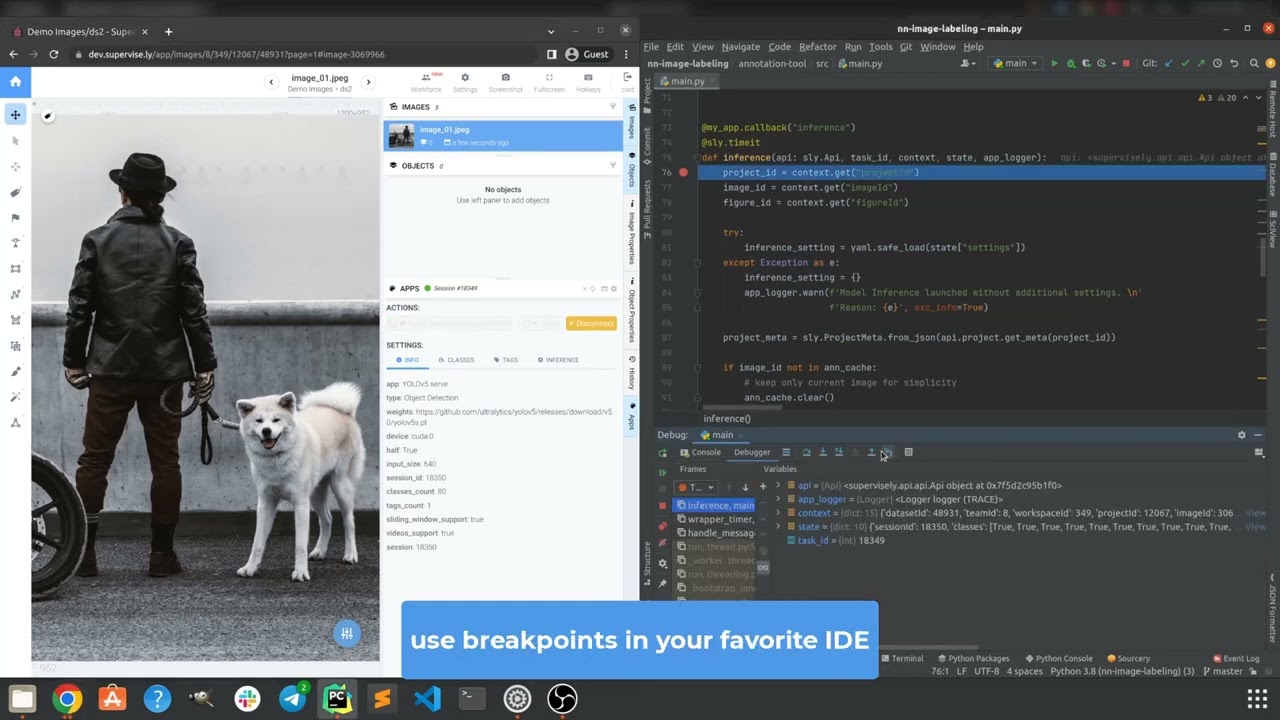This screenshot has height=720, width=1280.
Task: Select the flag tool in Supervisely toolbar
Action: 15,218
